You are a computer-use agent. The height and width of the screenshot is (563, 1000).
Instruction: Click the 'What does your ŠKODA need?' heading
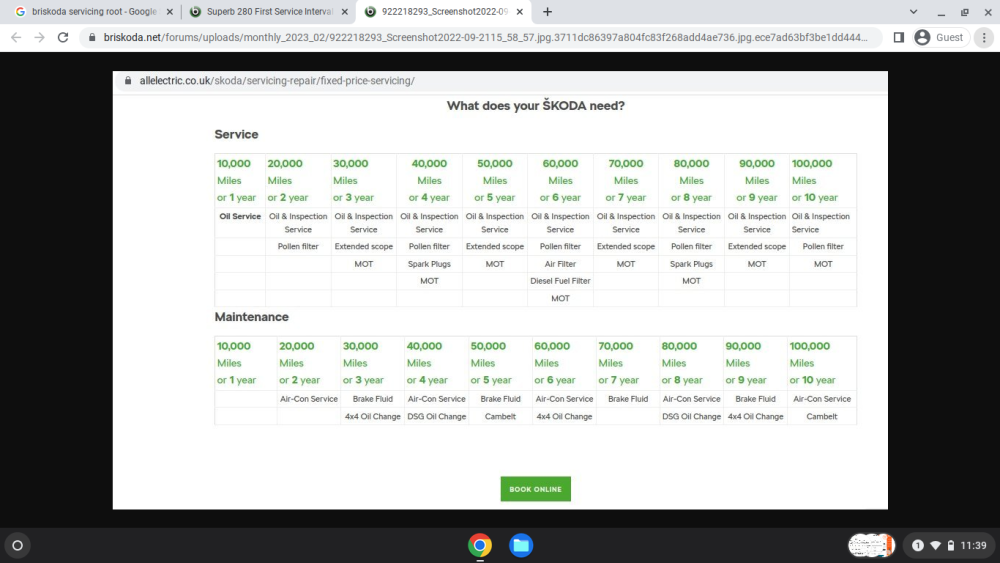536,106
